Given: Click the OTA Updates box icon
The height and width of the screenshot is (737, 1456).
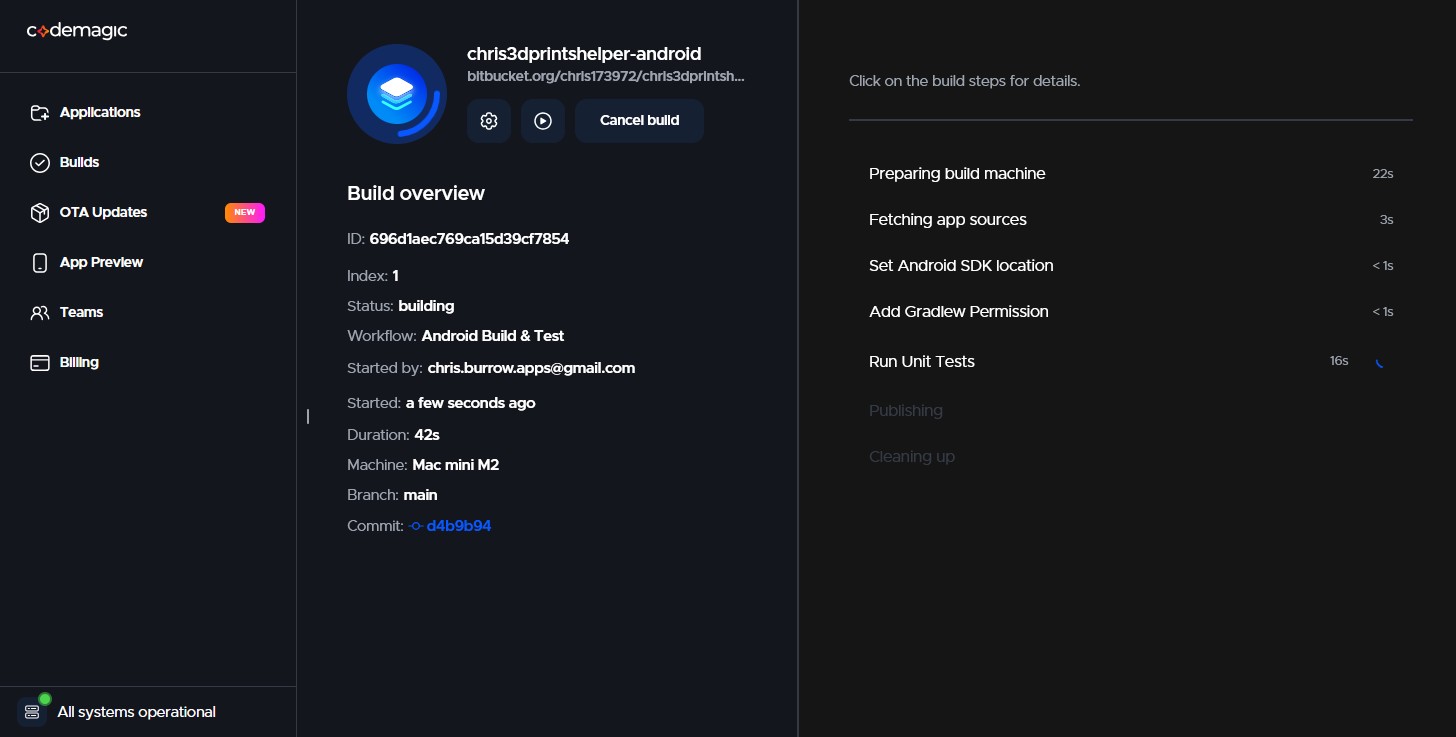Looking at the screenshot, I should [40, 212].
